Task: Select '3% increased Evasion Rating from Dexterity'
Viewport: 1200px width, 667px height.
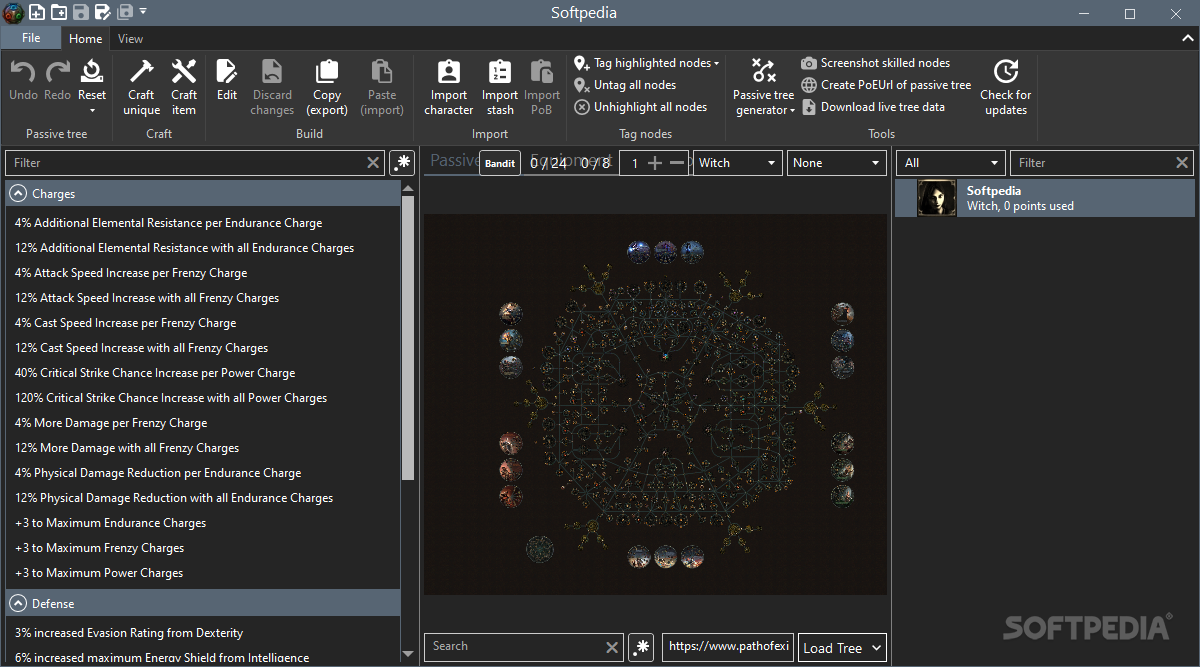Action: pos(129,633)
